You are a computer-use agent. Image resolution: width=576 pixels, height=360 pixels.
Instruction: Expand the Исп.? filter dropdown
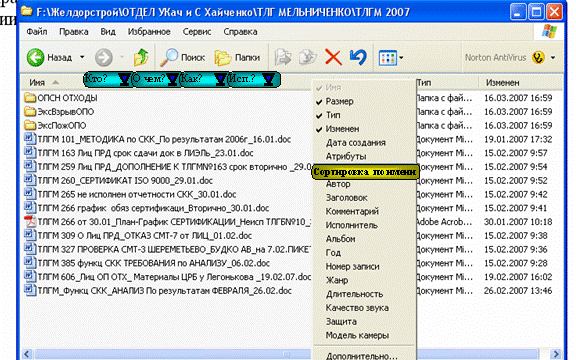click(x=269, y=80)
